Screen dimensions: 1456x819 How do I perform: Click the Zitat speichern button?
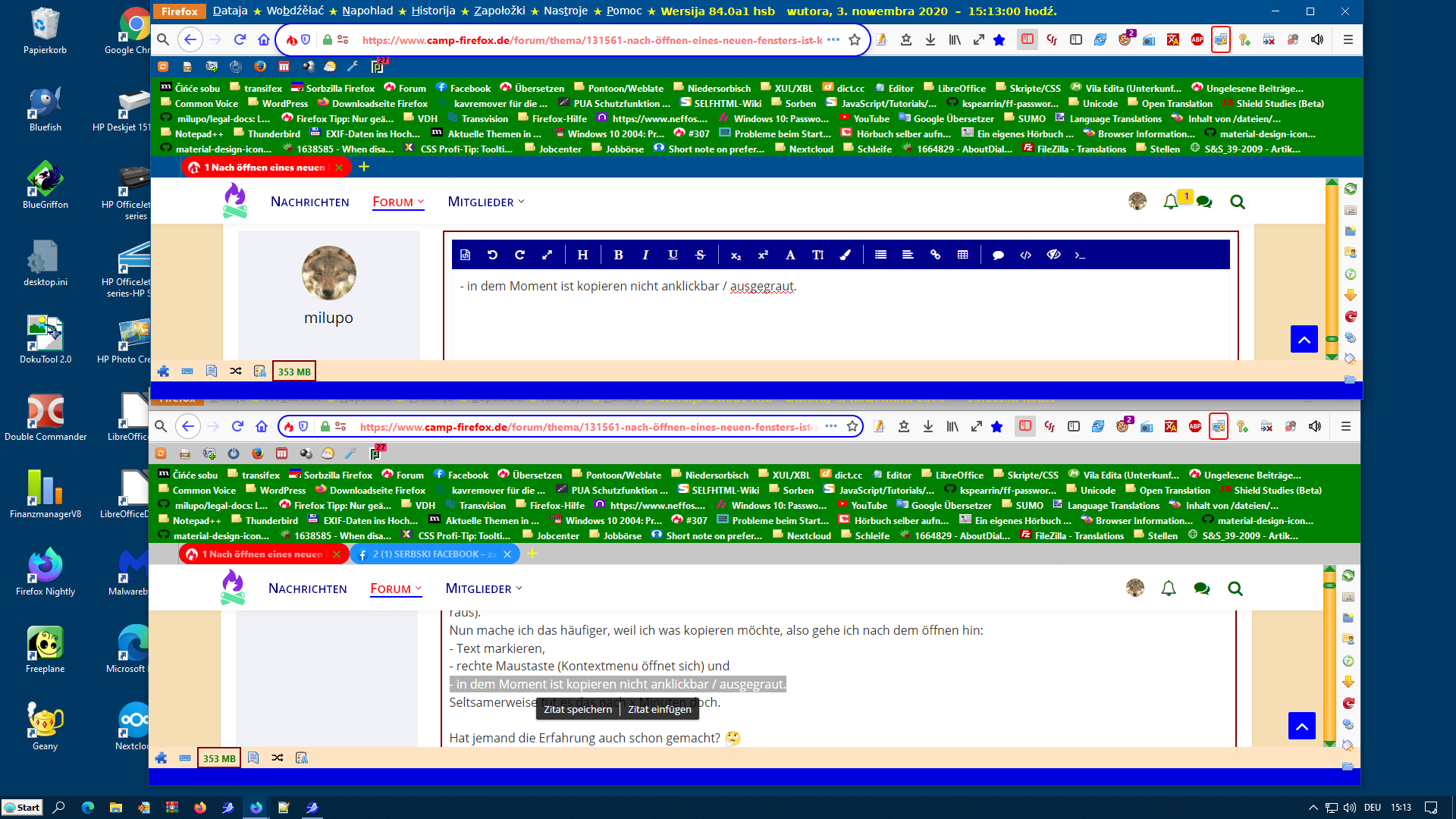[x=577, y=709]
